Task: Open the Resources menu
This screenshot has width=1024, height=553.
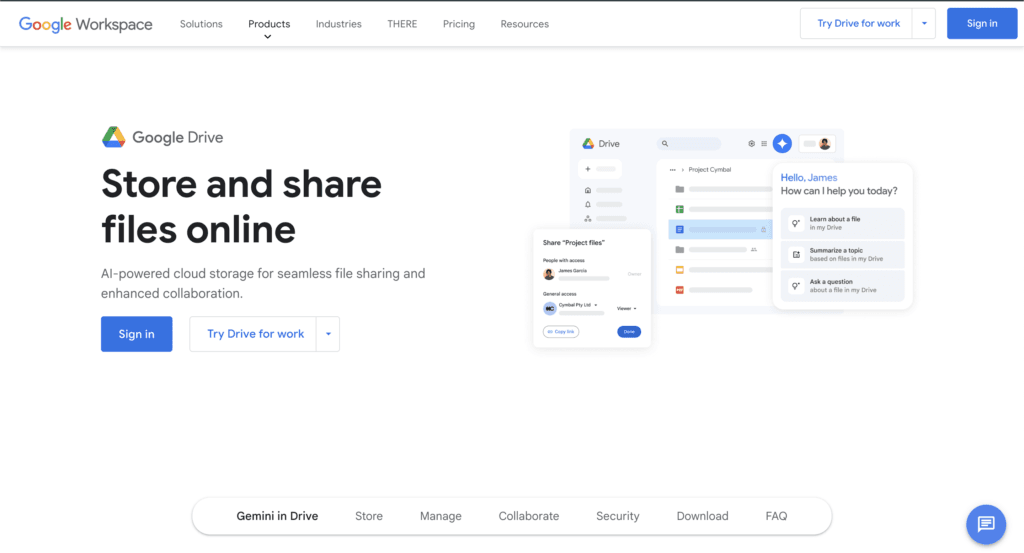Action: click(524, 24)
